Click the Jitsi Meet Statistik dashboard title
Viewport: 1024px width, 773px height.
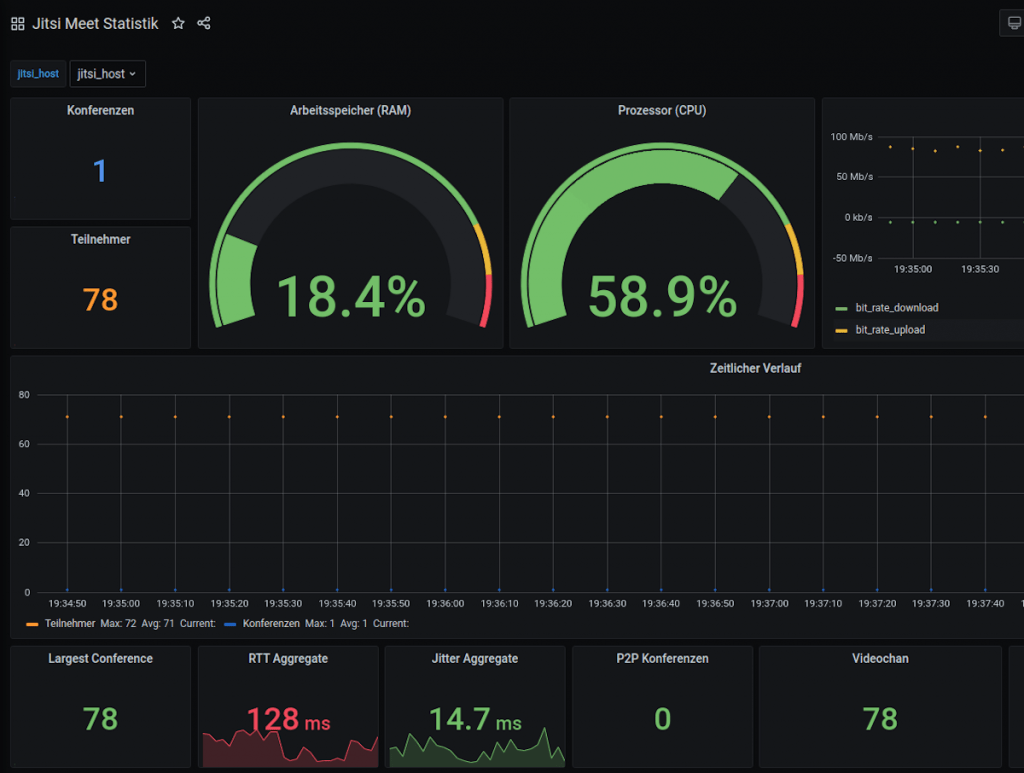tap(95, 24)
